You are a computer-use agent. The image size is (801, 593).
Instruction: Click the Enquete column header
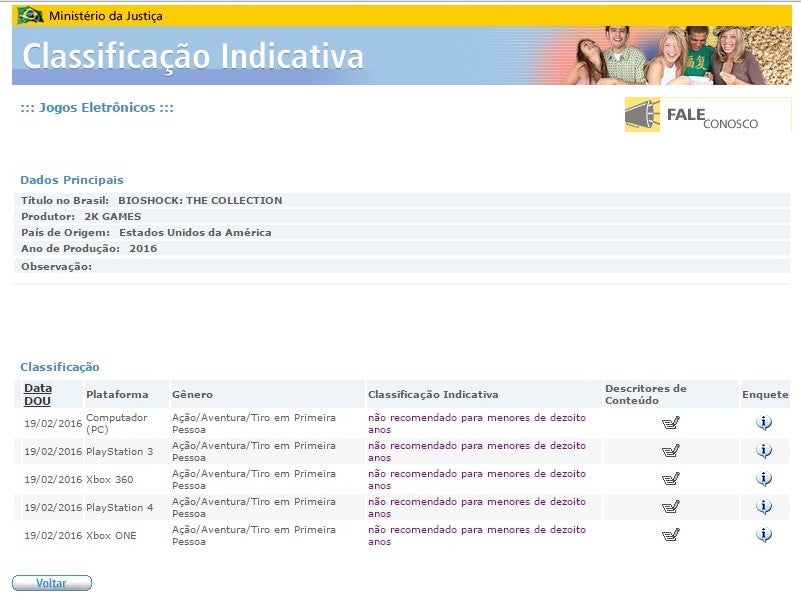point(765,394)
